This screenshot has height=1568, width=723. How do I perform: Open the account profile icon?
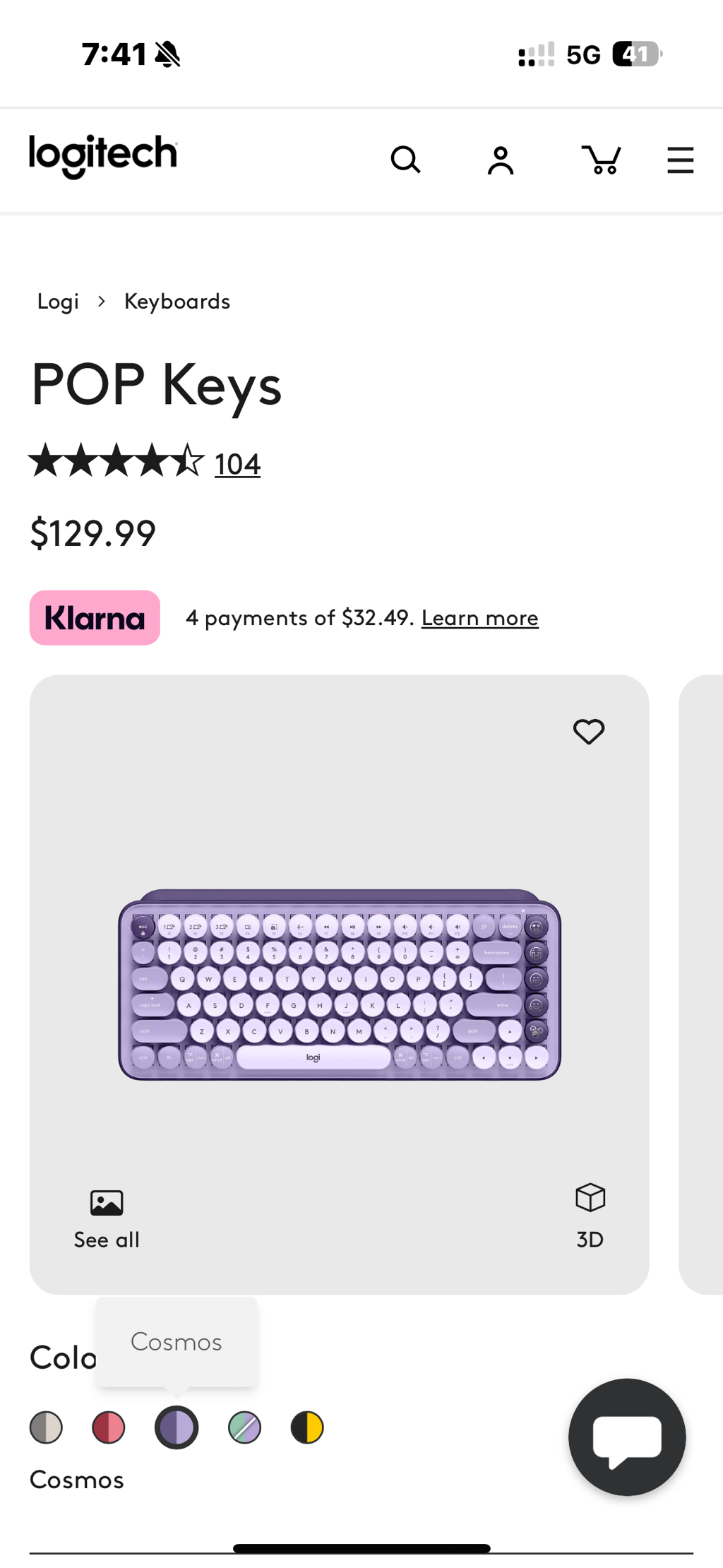(501, 160)
